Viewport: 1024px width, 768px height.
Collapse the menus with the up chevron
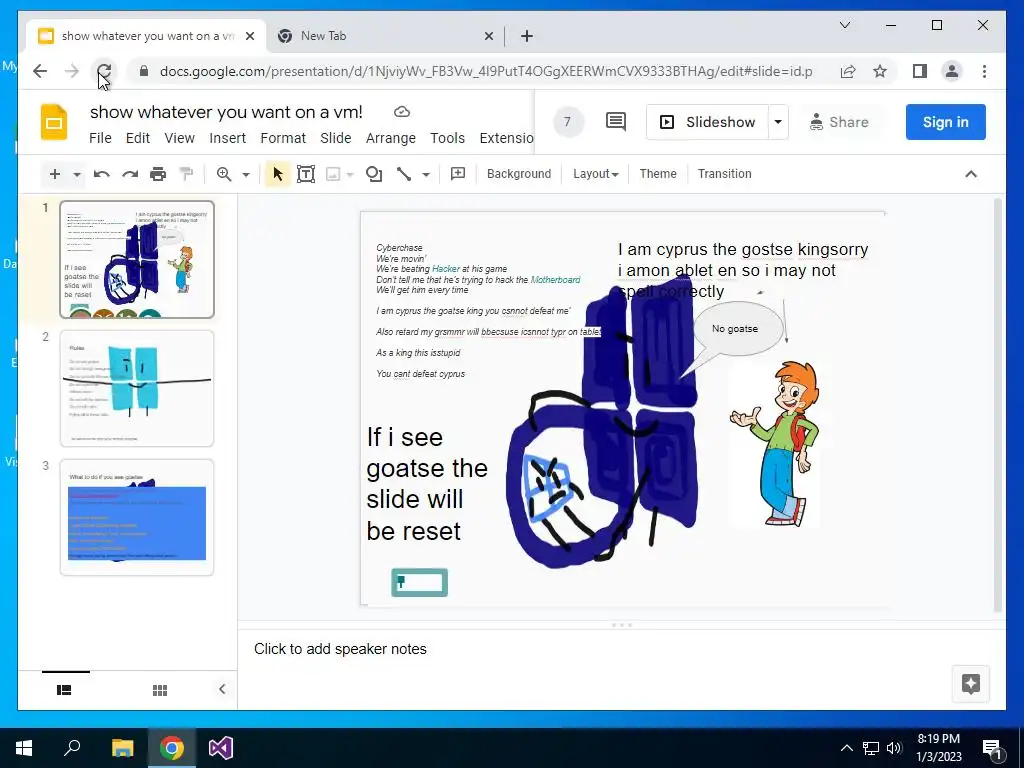pos(971,174)
